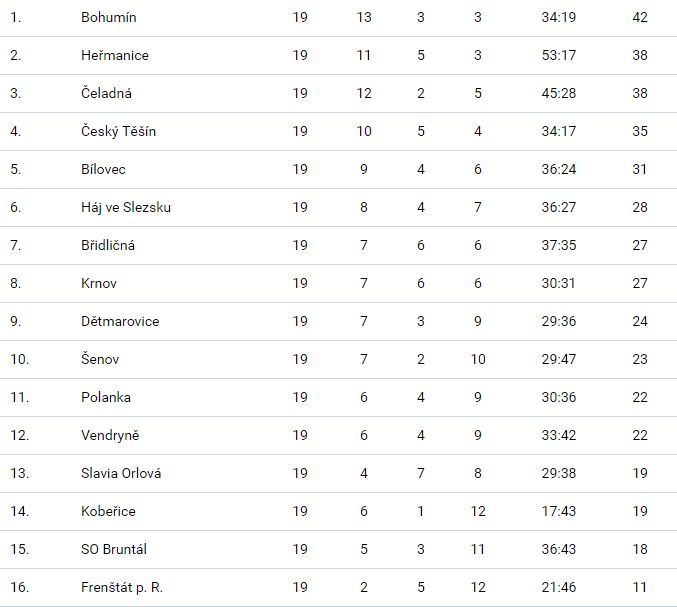The width and height of the screenshot is (677, 607).
Task: Open the Krnov team entry
Action: click(x=99, y=284)
